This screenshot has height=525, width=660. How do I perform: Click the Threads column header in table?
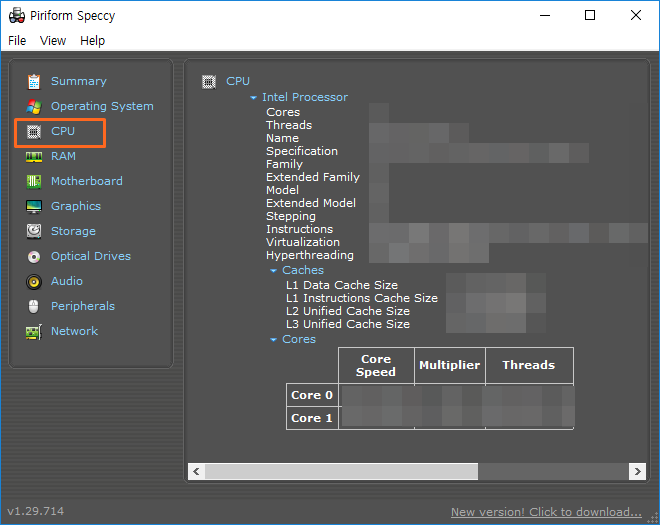(x=529, y=366)
